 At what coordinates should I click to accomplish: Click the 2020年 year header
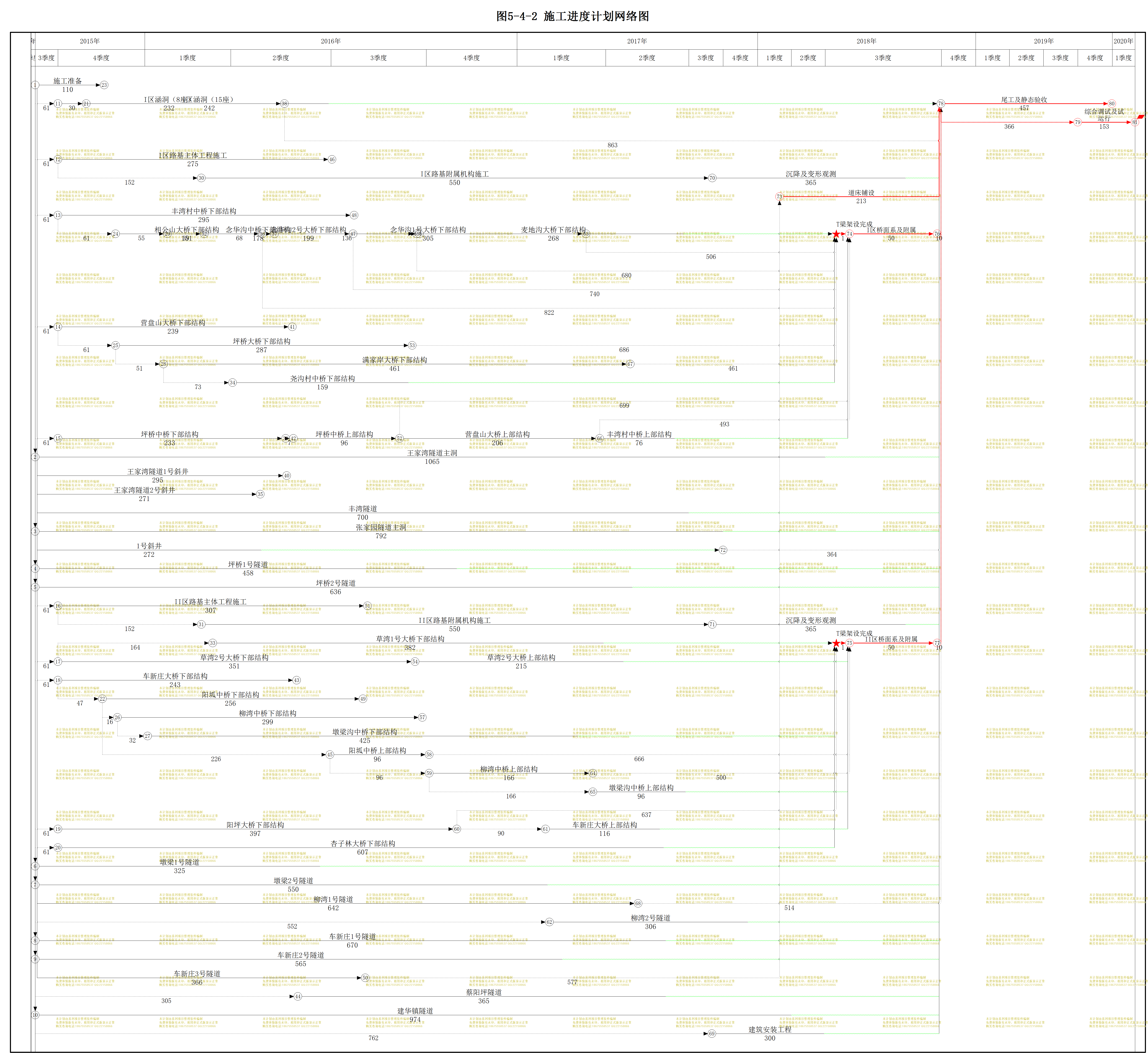[x=1123, y=41]
